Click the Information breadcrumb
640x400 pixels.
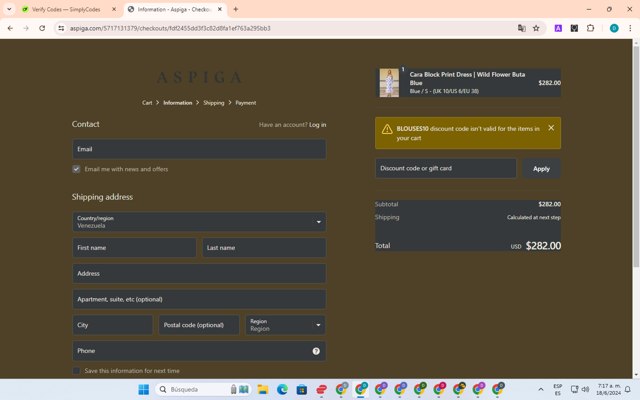coord(178,103)
